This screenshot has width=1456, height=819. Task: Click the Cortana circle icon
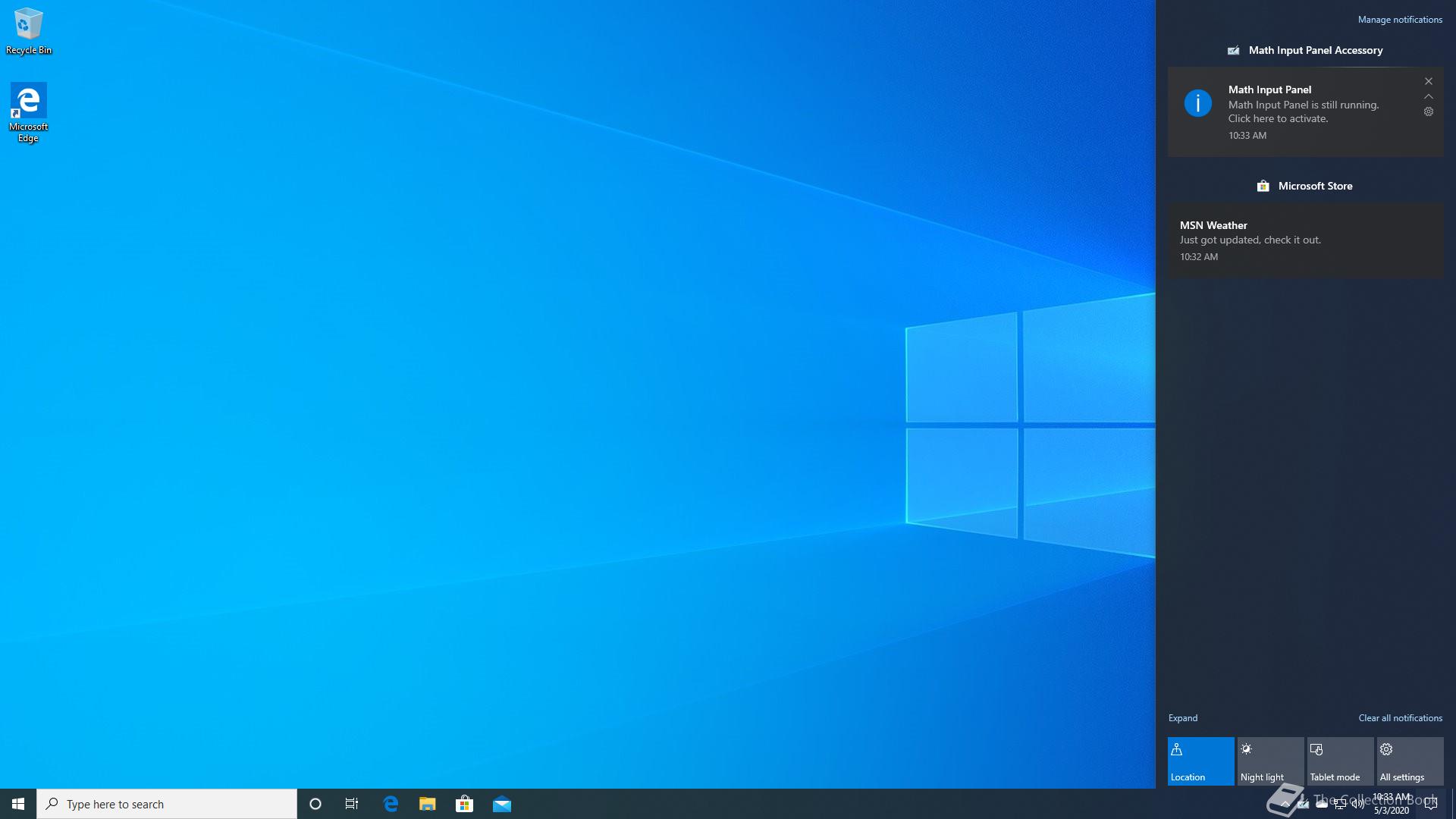(x=315, y=804)
